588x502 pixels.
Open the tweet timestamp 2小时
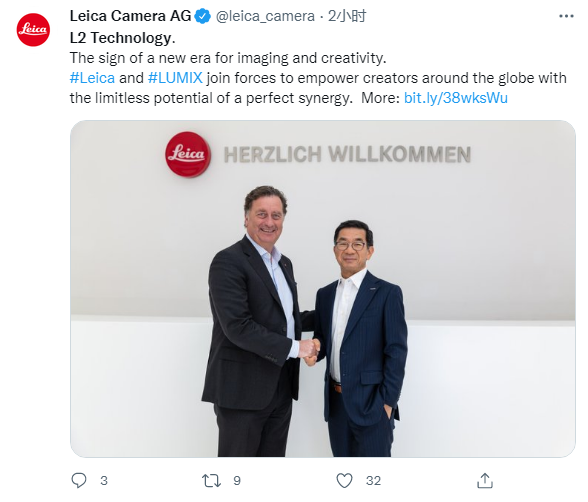(347, 16)
